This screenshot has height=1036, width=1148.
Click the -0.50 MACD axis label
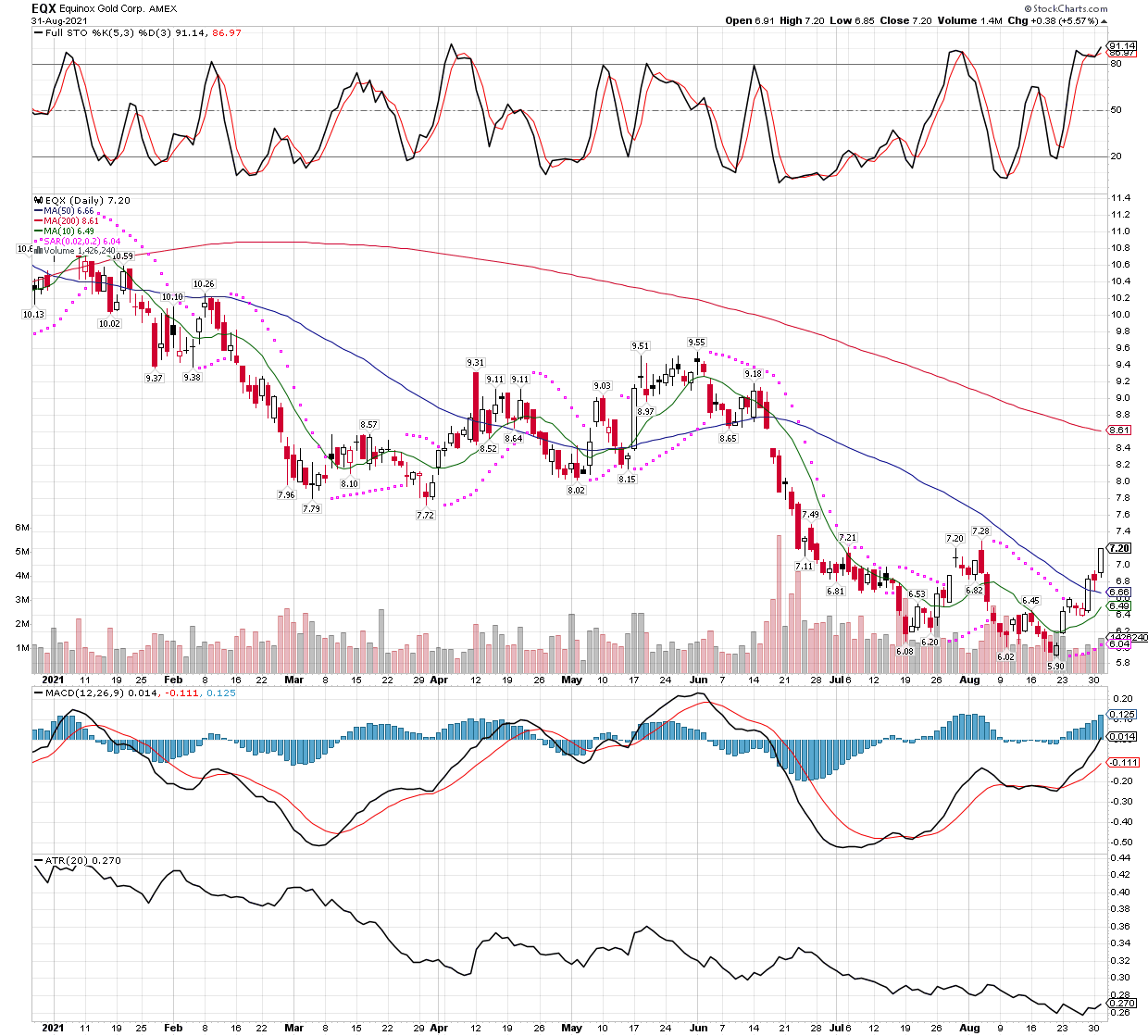coord(1121,843)
